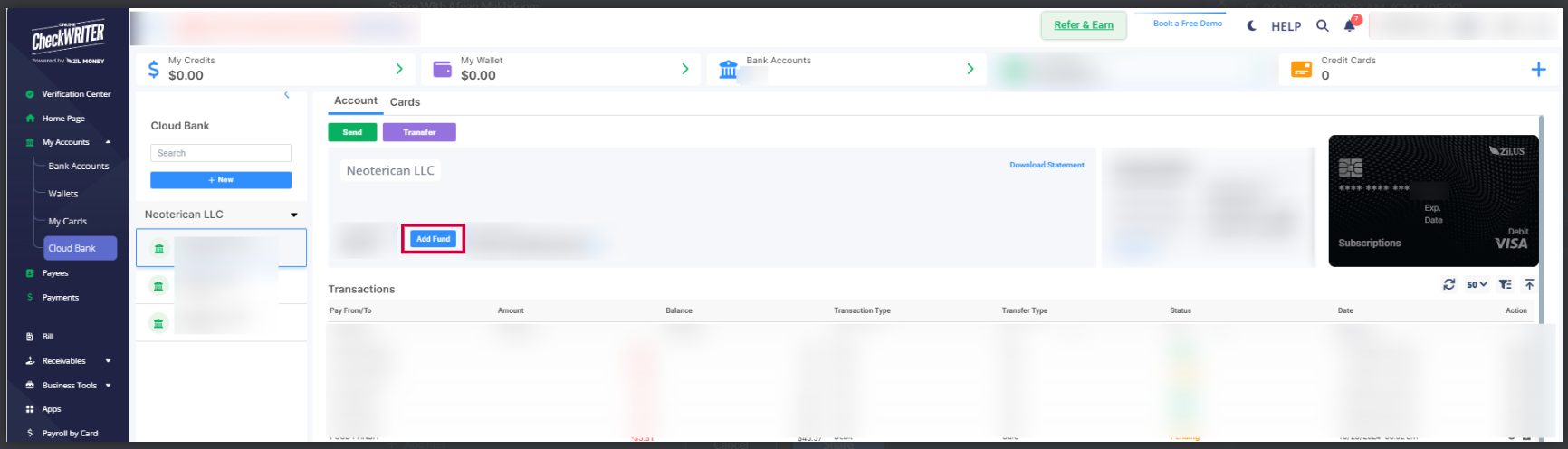1568x449 pixels.
Task: Click the OnlineCheckWriter logo
Action: click(x=68, y=41)
